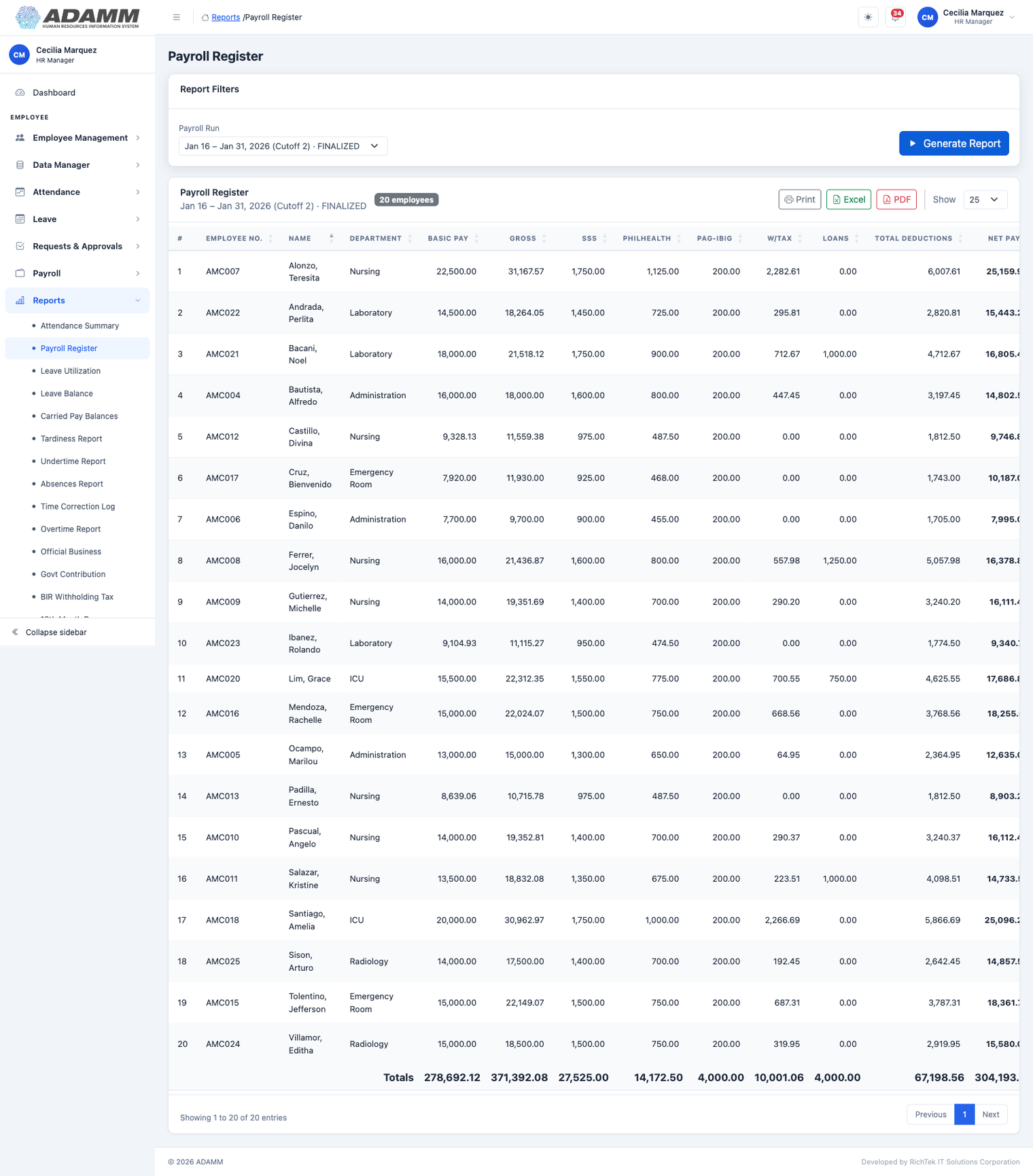Sort by Pag-IBIG column arrows
The width and height of the screenshot is (1033, 1176).
point(740,238)
